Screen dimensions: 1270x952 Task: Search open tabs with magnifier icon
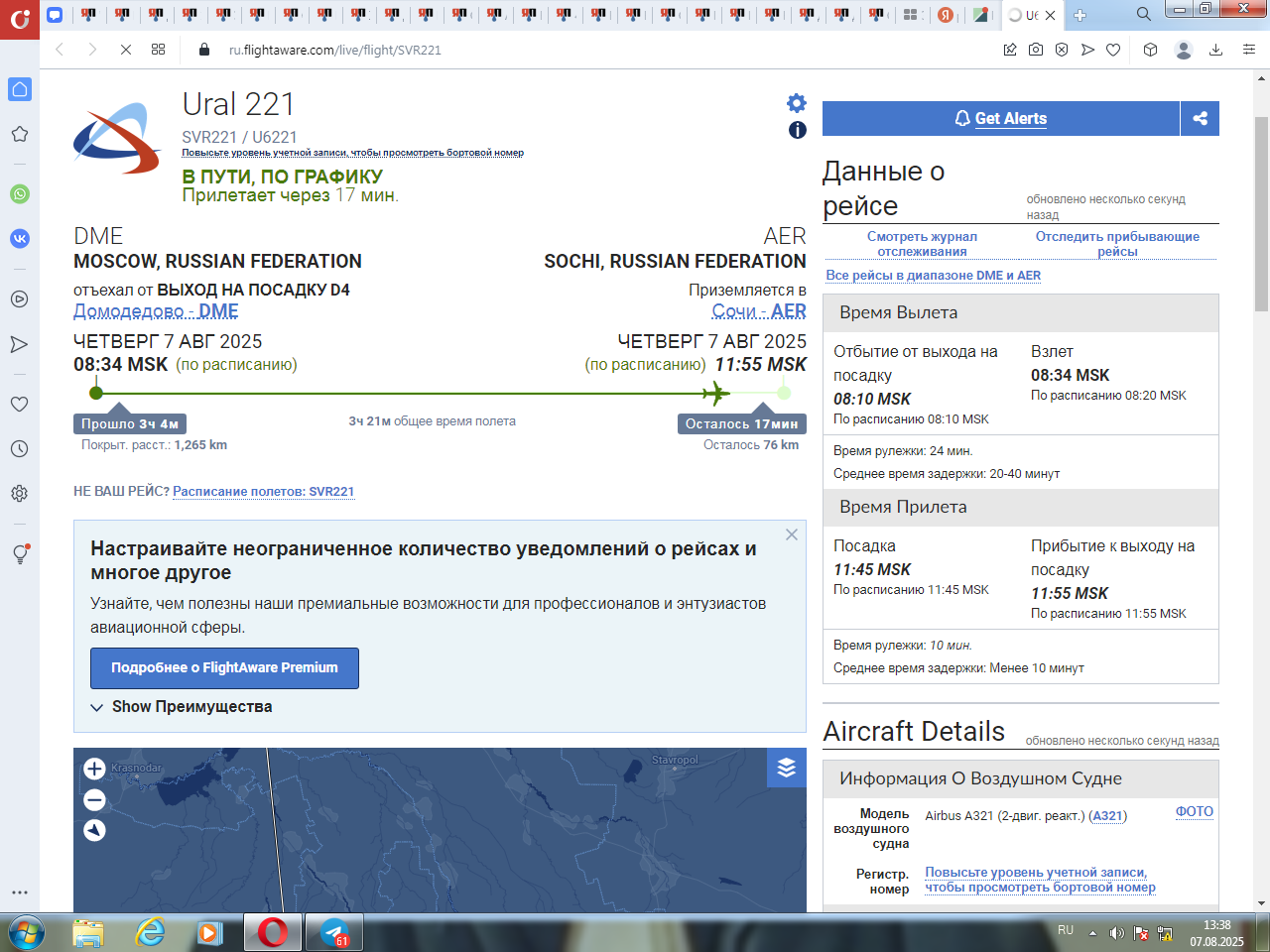pos(1143,15)
